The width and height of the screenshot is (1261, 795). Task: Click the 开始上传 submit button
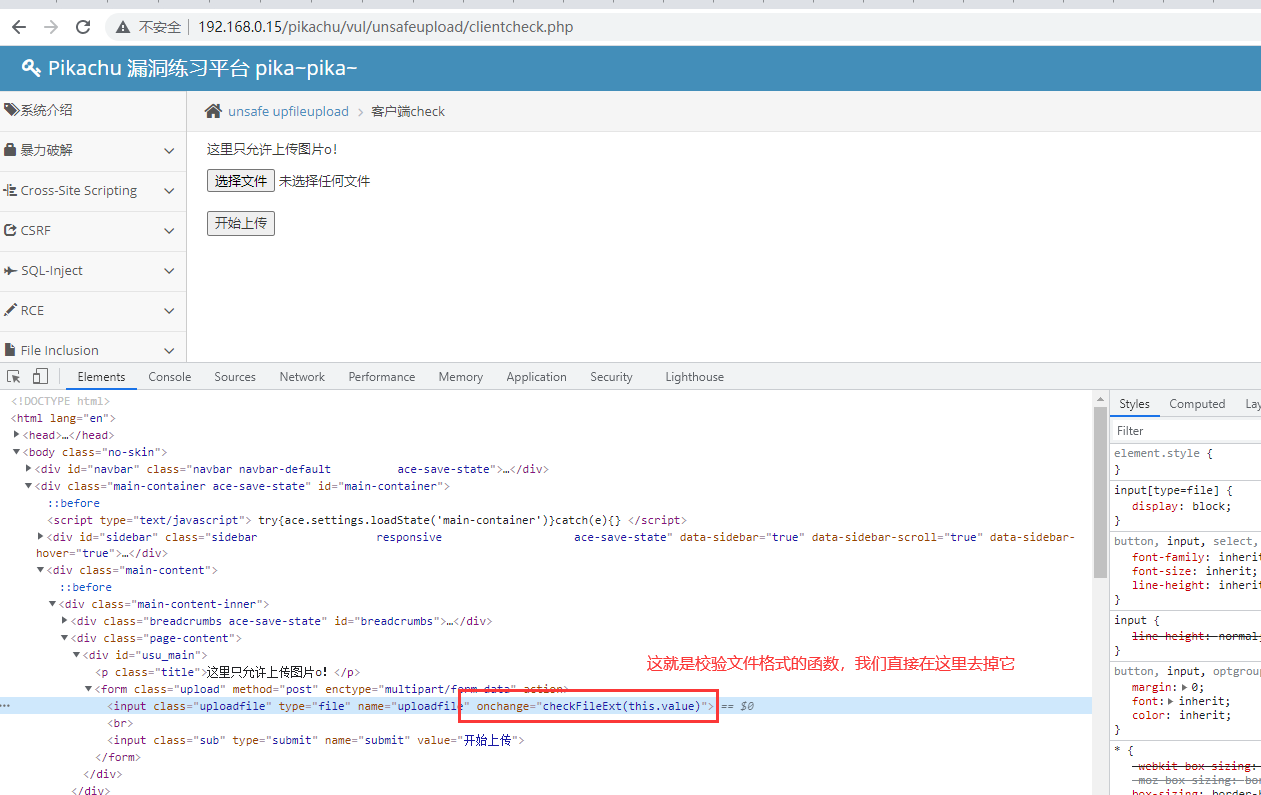[240, 223]
